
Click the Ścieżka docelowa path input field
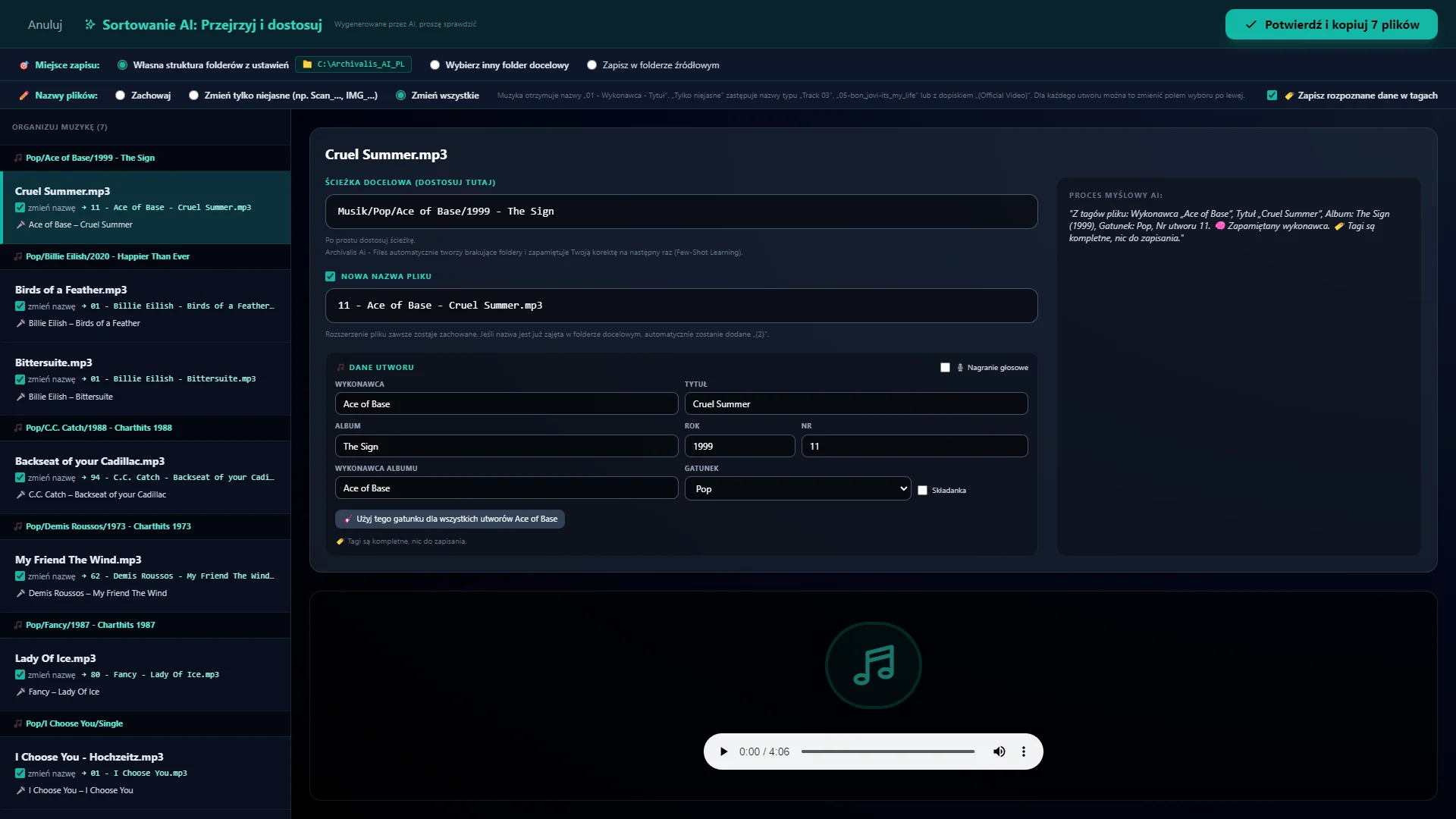tap(681, 212)
